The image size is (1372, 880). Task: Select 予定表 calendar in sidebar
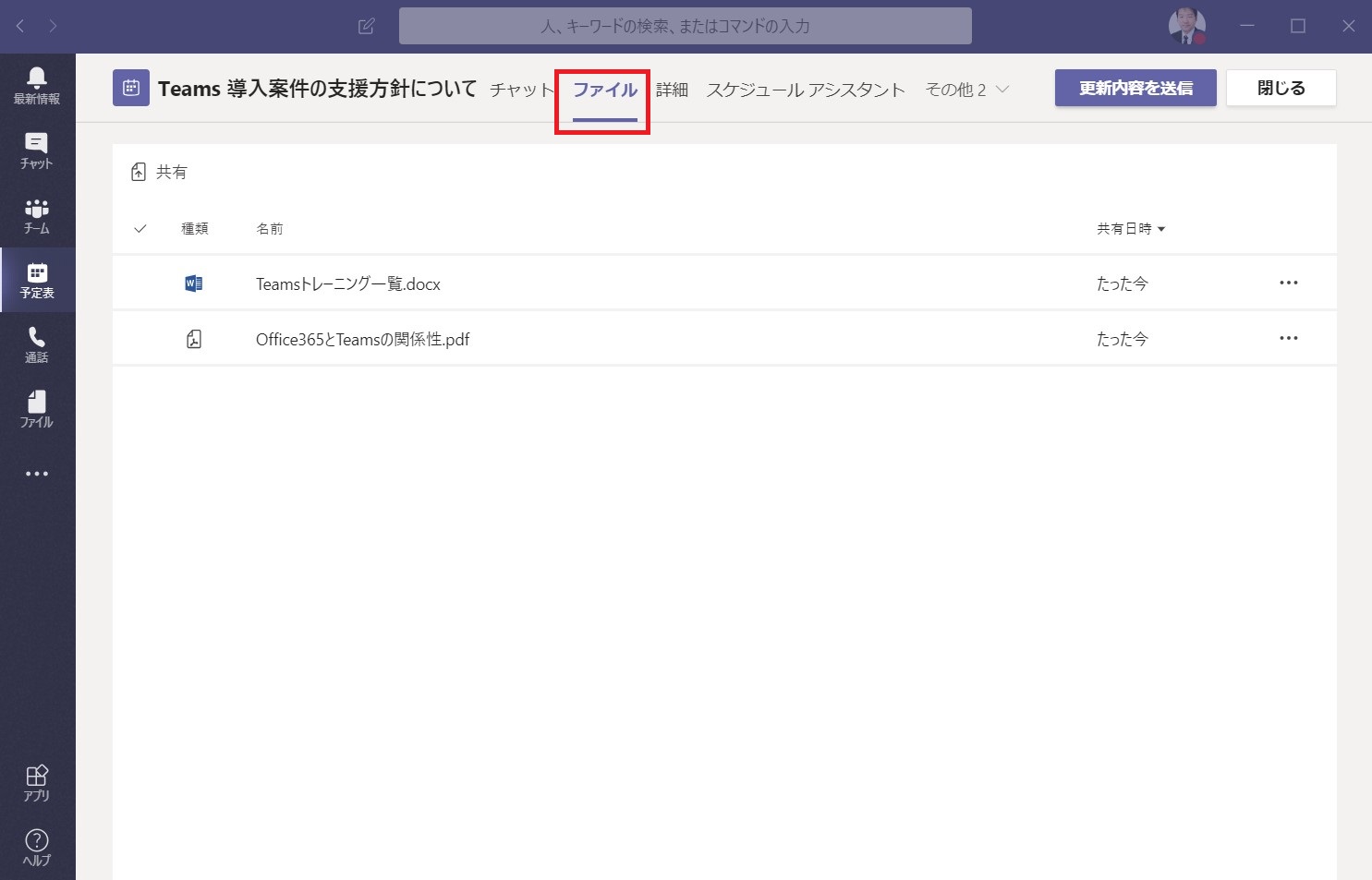[x=37, y=279]
